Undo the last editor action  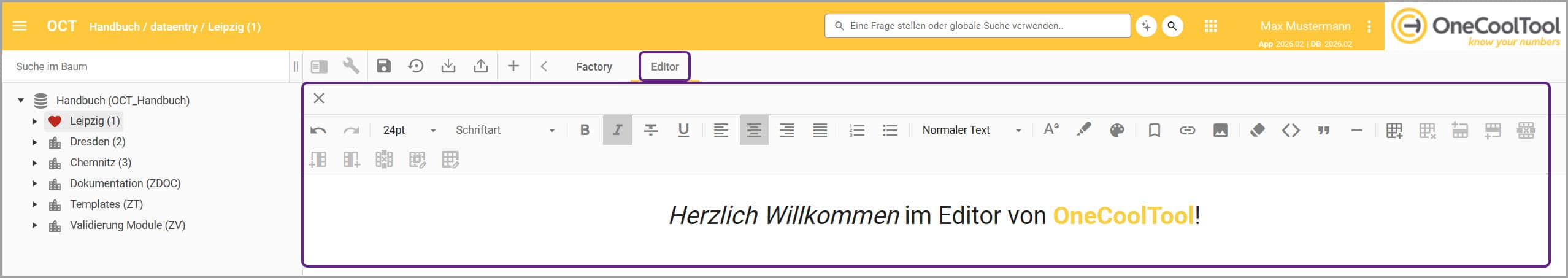[x=318, y=130]
